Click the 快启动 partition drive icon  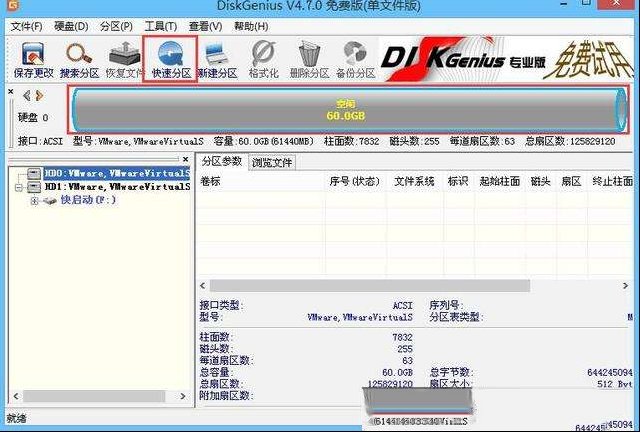pyautogui.click(x=50, y=200)
